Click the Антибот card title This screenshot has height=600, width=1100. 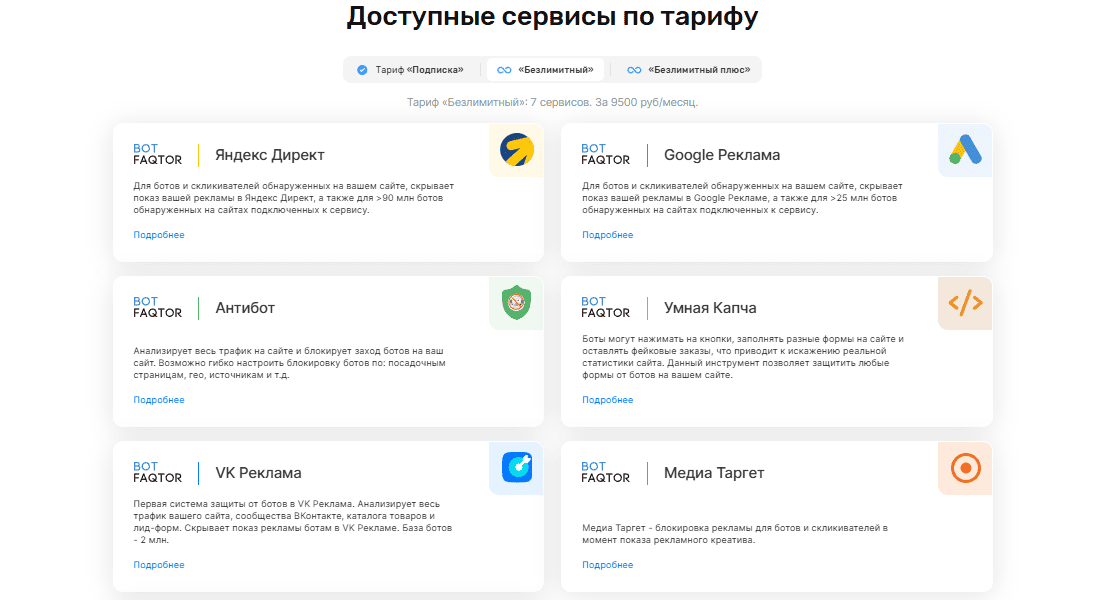click(245, 308)
